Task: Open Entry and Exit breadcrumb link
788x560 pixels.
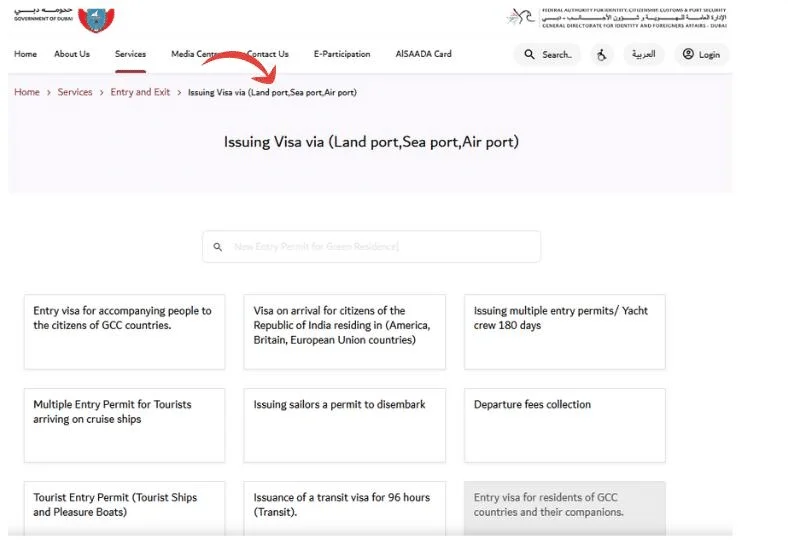Action: 140,92
